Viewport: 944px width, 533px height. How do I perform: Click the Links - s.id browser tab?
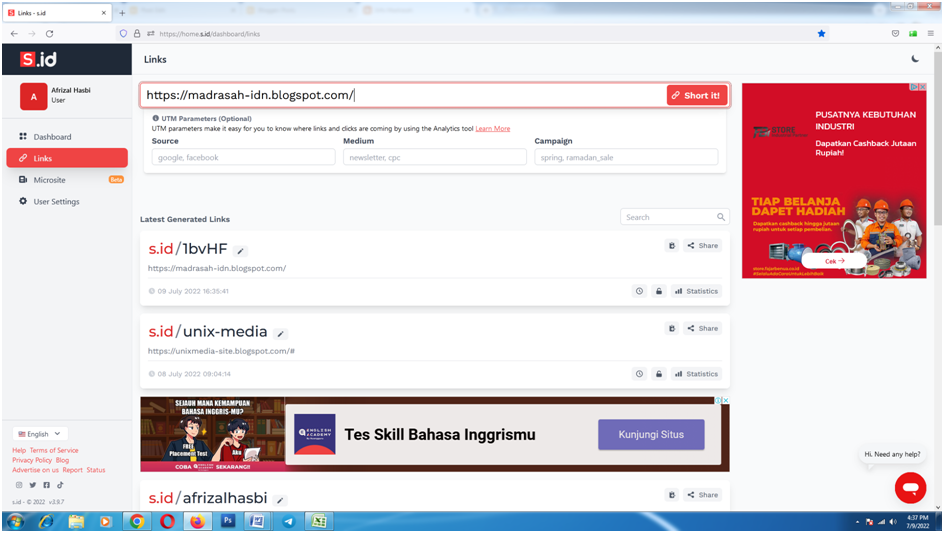tap(57, 13)
